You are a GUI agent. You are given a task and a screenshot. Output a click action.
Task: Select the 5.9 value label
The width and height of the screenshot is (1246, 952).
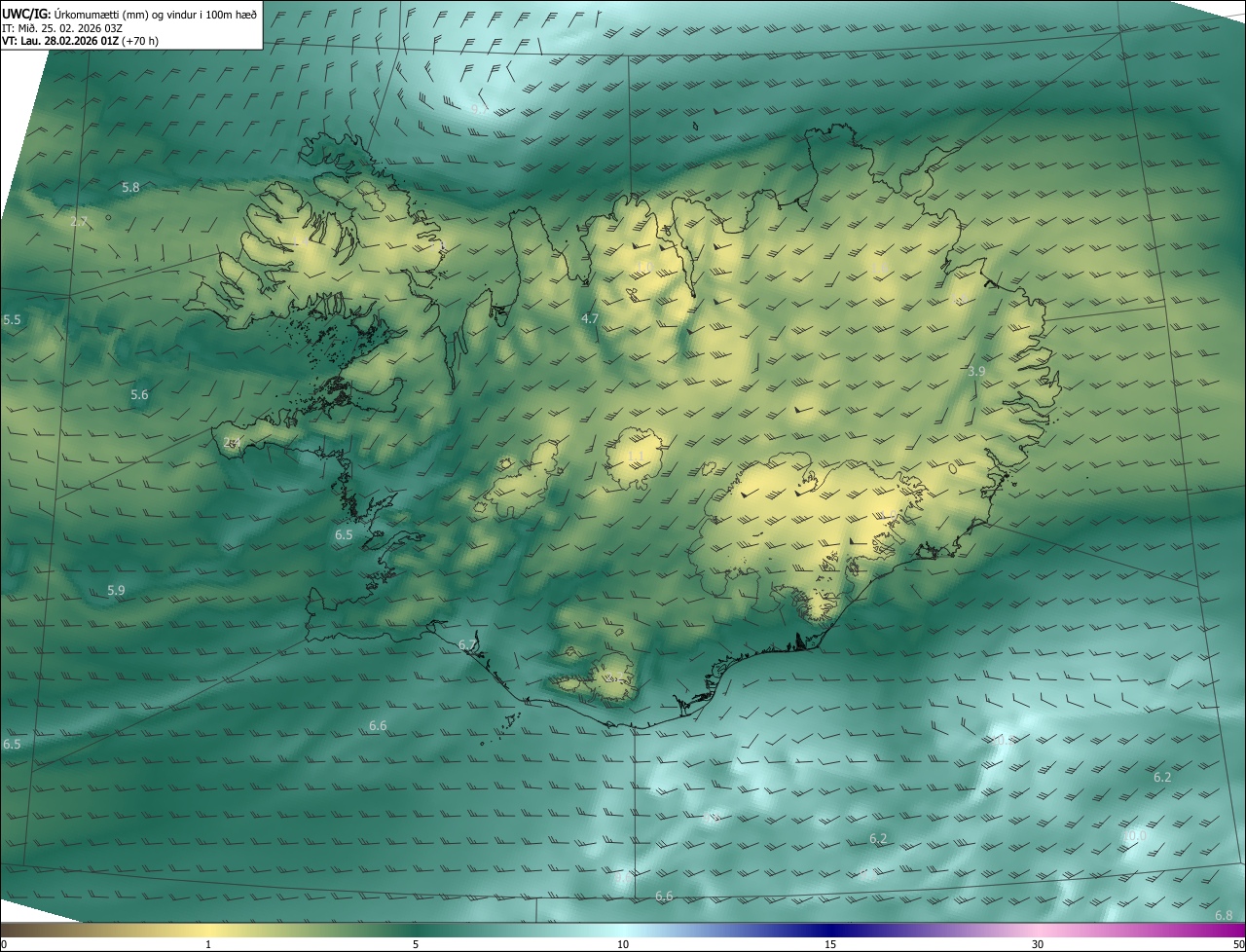116,590
